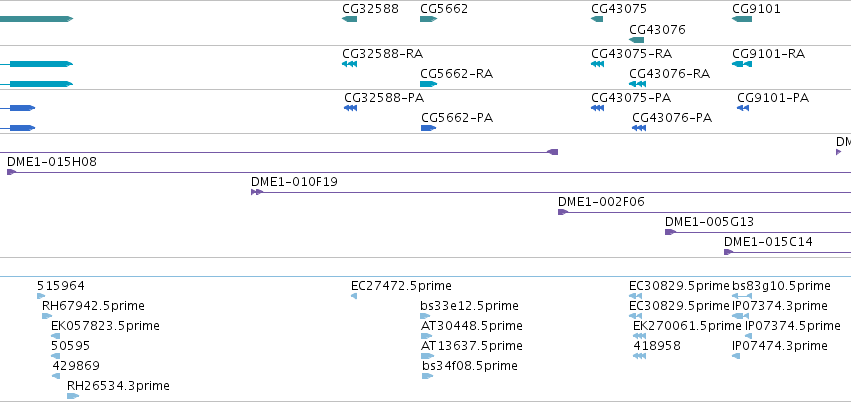
Task: Select the 418958 feature arrows
Action: pyautogui.click(x=639, y=356)
